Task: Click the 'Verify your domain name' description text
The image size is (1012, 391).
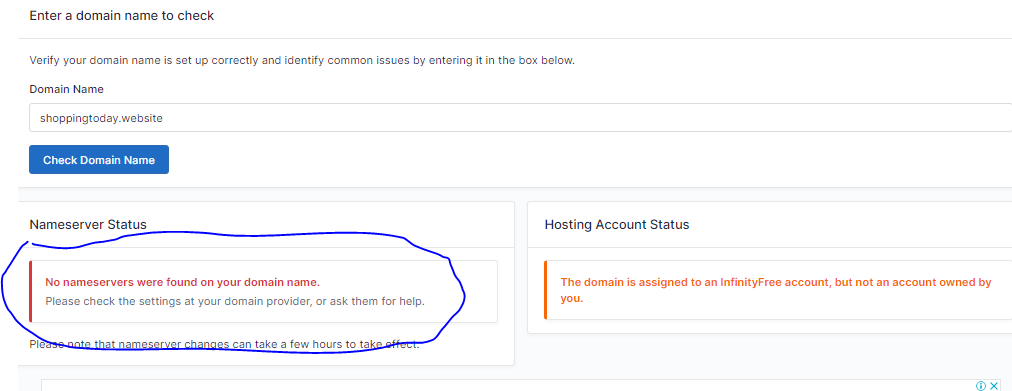Action: 302,61
